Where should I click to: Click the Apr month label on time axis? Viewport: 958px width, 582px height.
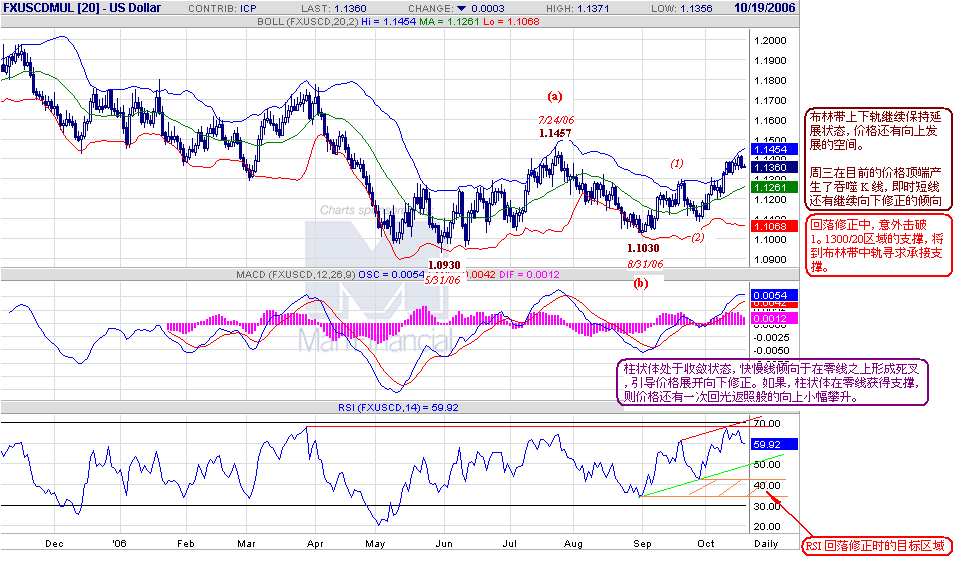point(315,544)
